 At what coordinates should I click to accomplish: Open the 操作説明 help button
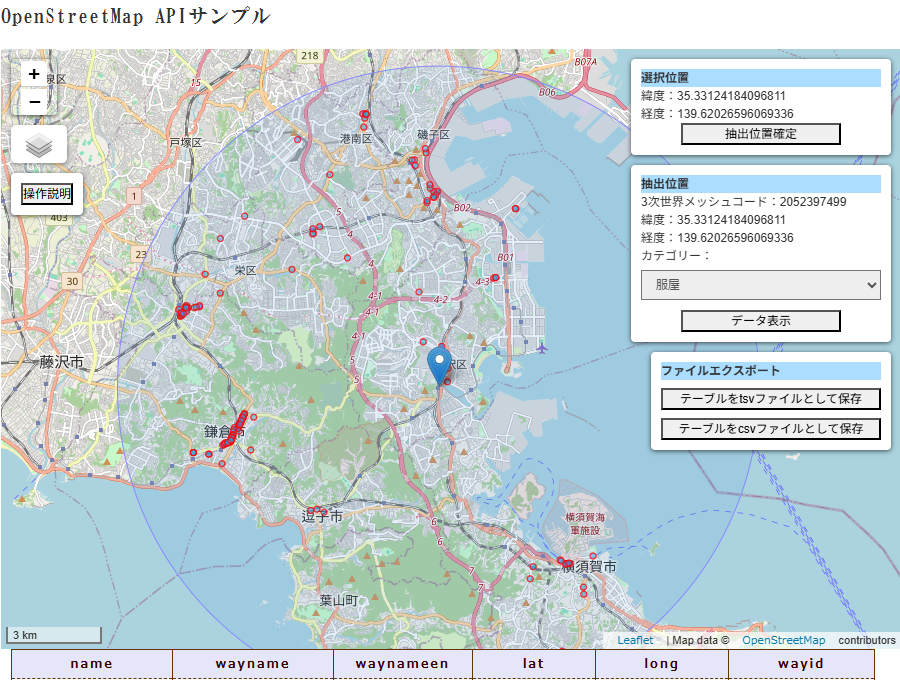pyautogui.click(x=47, y=193)
